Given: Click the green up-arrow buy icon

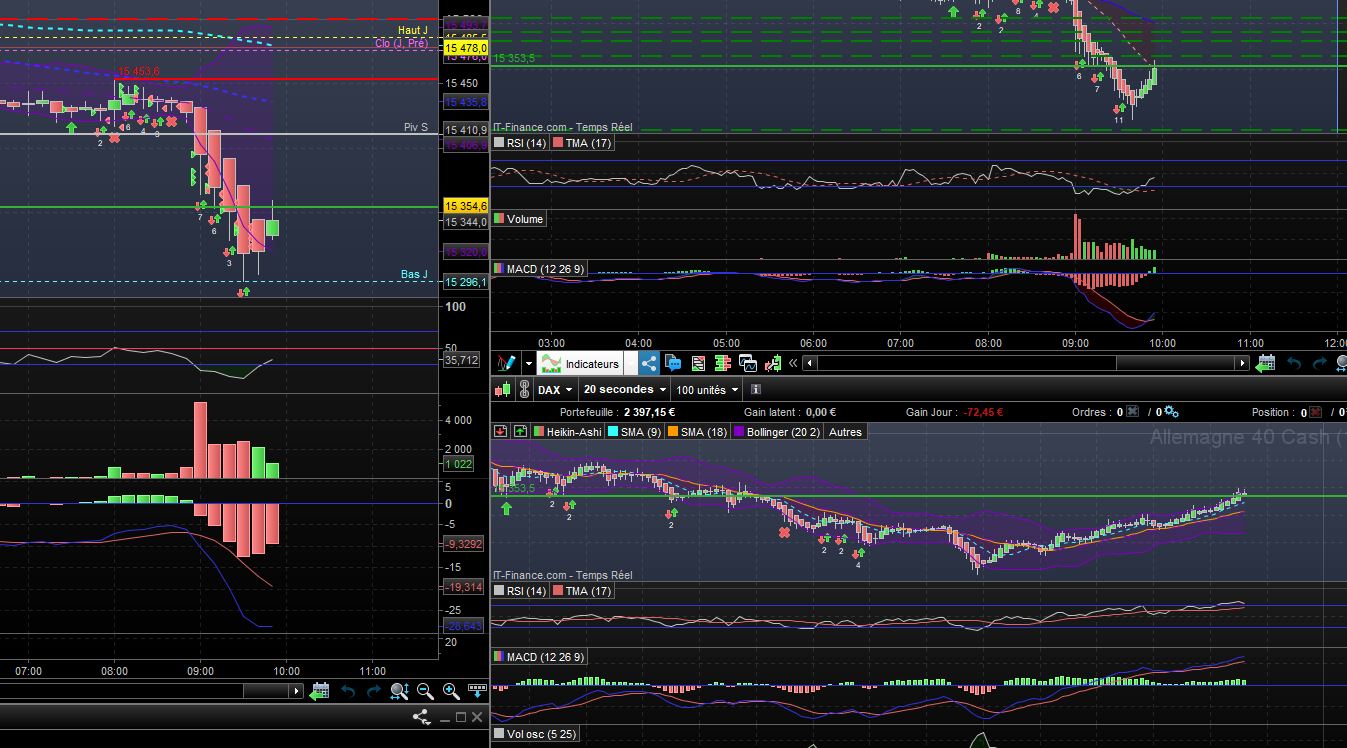Looking at the screenshot, I should (520, 432).
